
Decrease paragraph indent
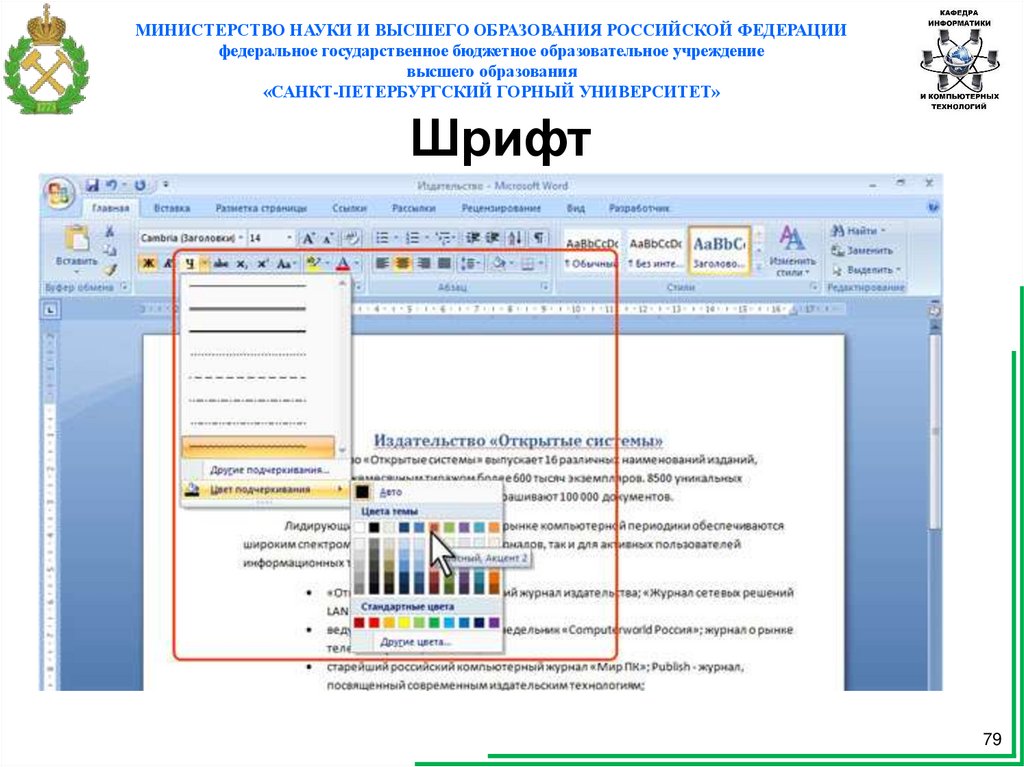[473, 238]
